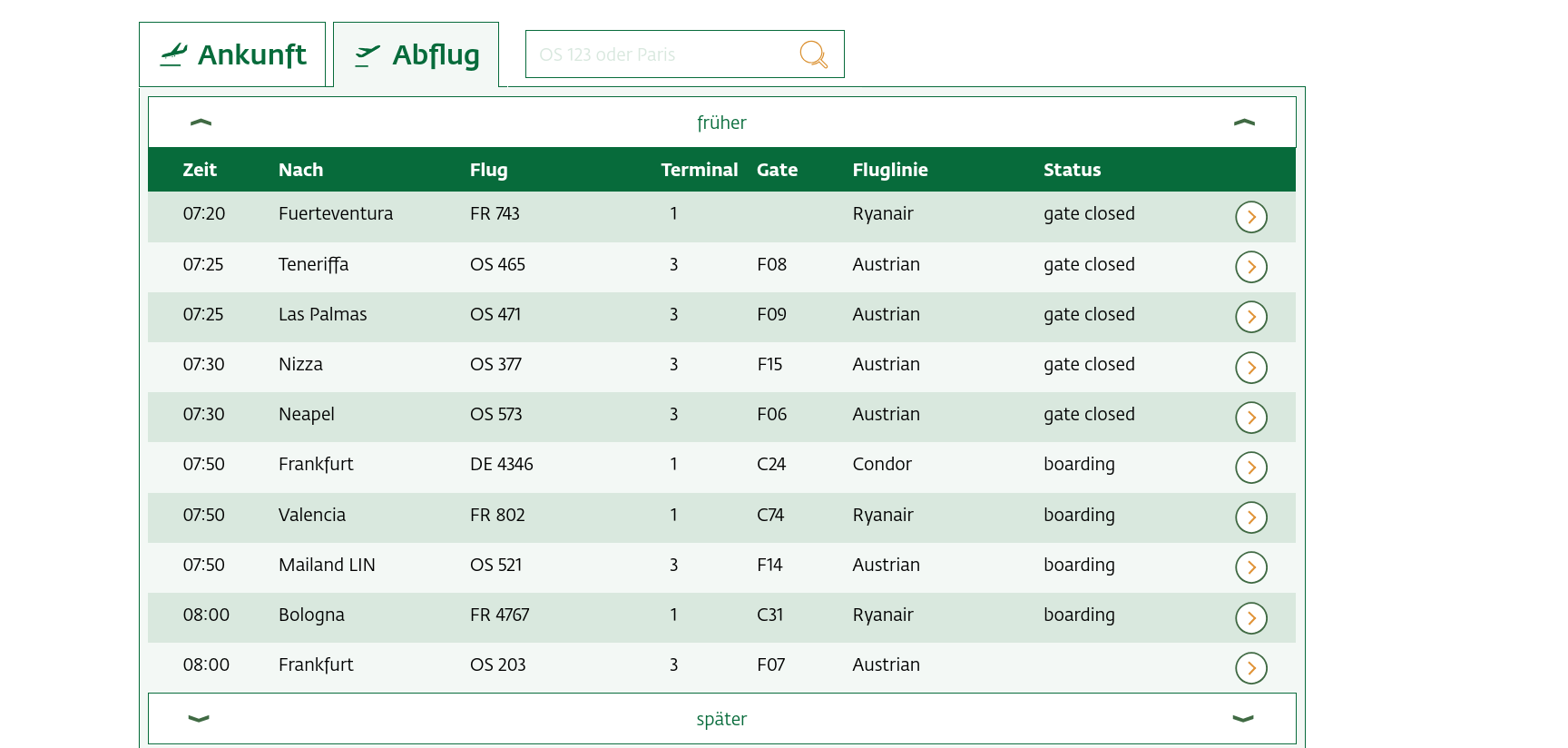Load earlier flights via früher label

[x=721, y=123]
